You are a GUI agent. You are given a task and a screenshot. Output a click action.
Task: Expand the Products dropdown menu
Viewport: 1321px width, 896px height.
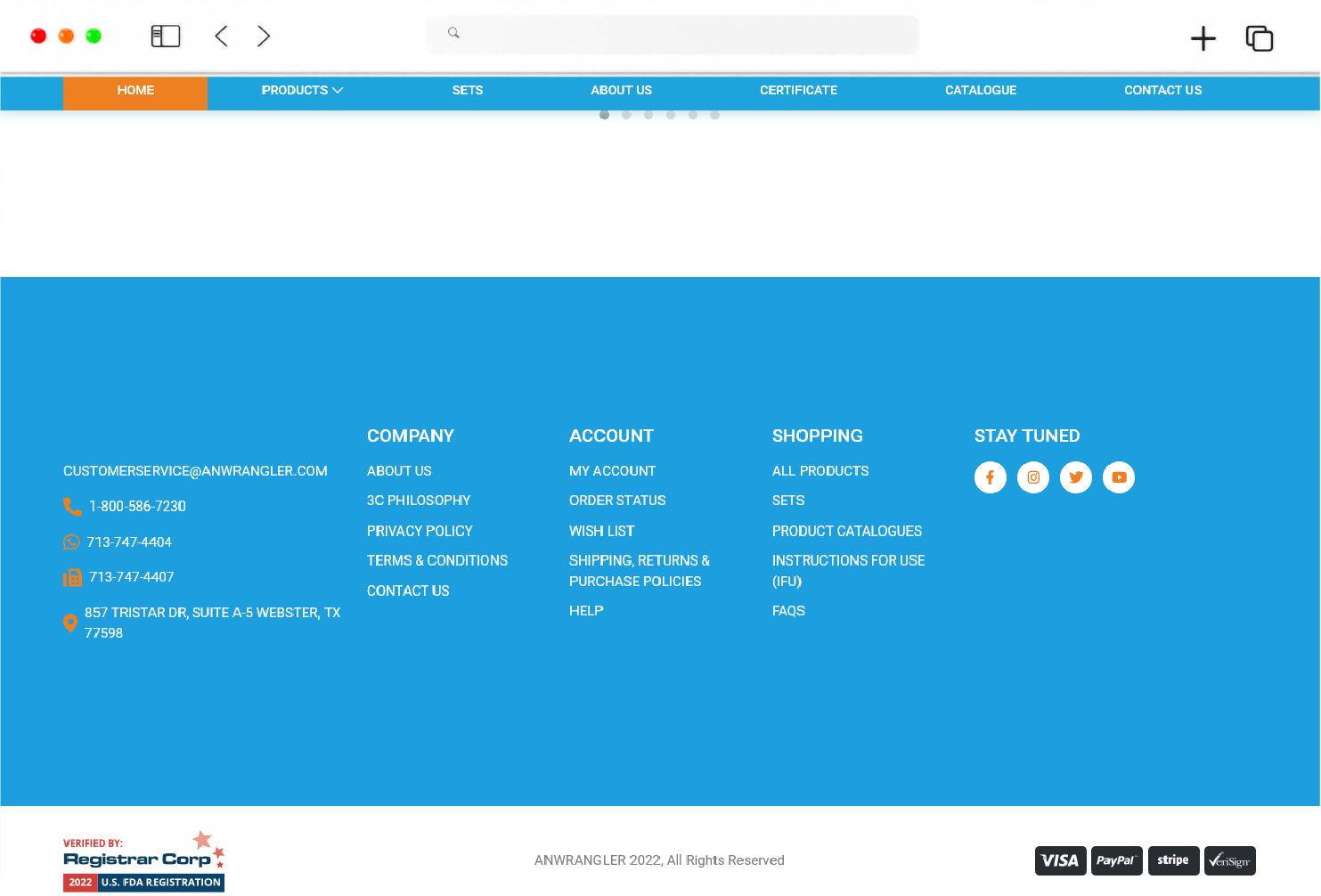click(302, 91)
